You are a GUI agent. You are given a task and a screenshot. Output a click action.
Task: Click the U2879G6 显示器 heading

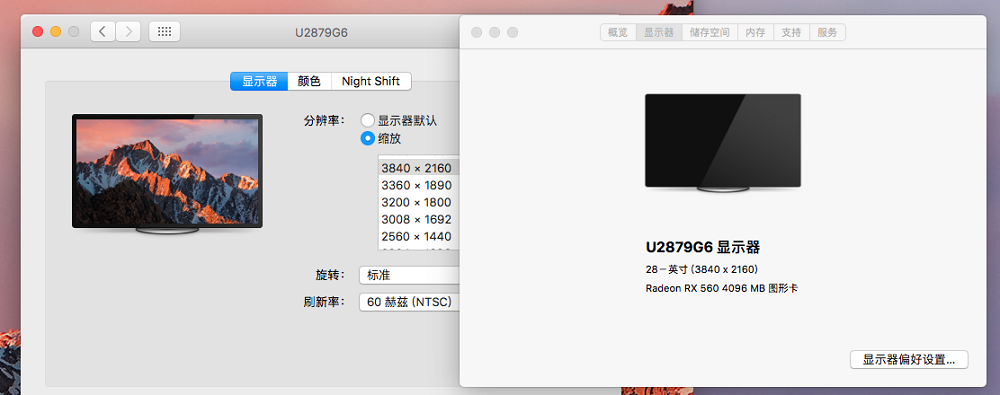click(x=703, y=248)
